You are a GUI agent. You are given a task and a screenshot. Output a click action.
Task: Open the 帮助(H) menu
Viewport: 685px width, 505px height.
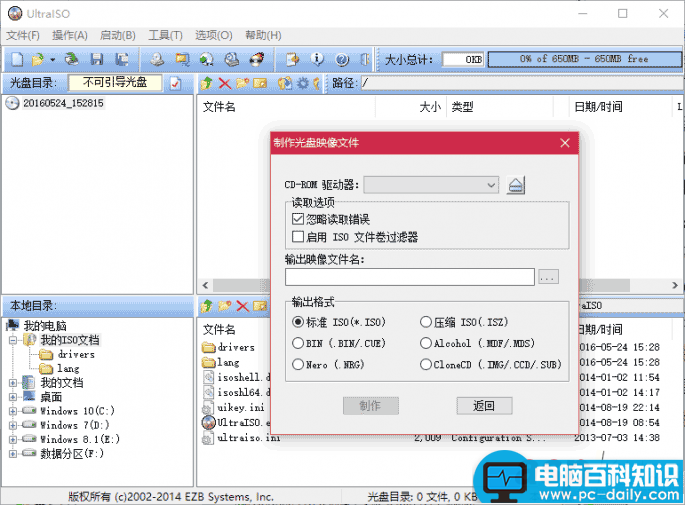click(x=263, y=35)
